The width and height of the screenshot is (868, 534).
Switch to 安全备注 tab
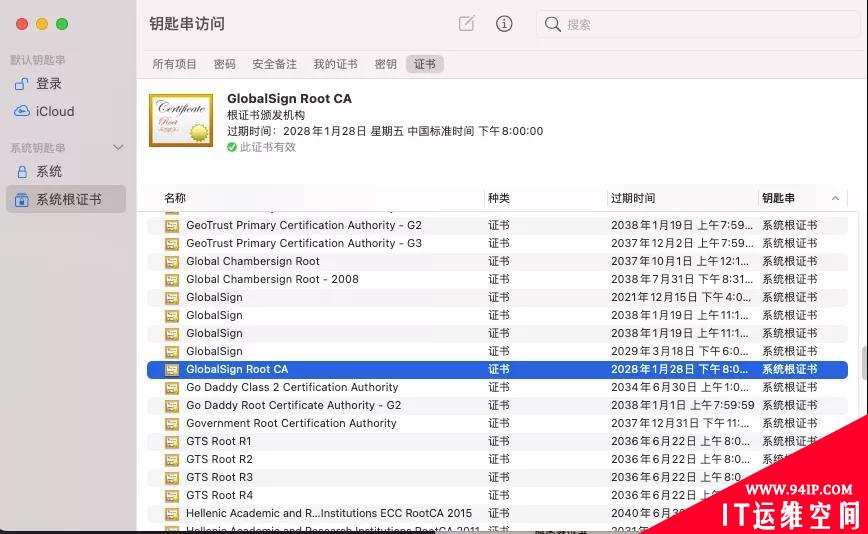[275, 64]
